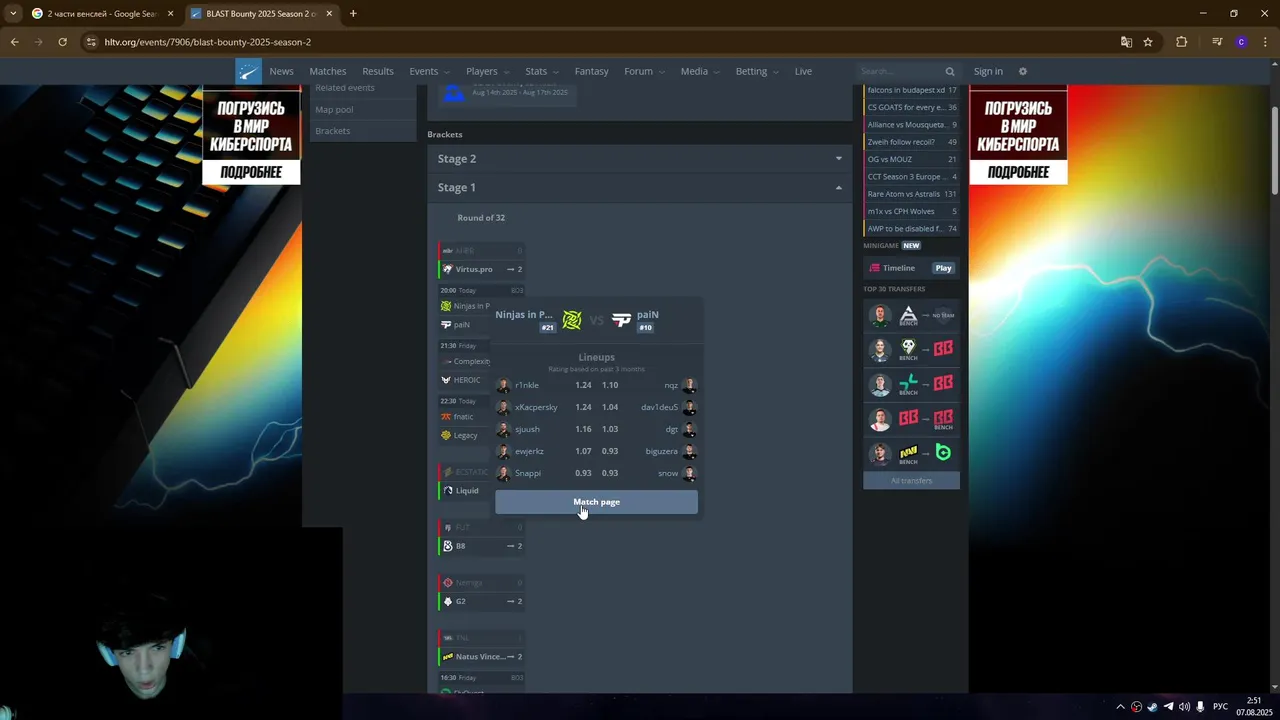
Task: Open the media control music icon
Action: click(x=1217, y=42)
